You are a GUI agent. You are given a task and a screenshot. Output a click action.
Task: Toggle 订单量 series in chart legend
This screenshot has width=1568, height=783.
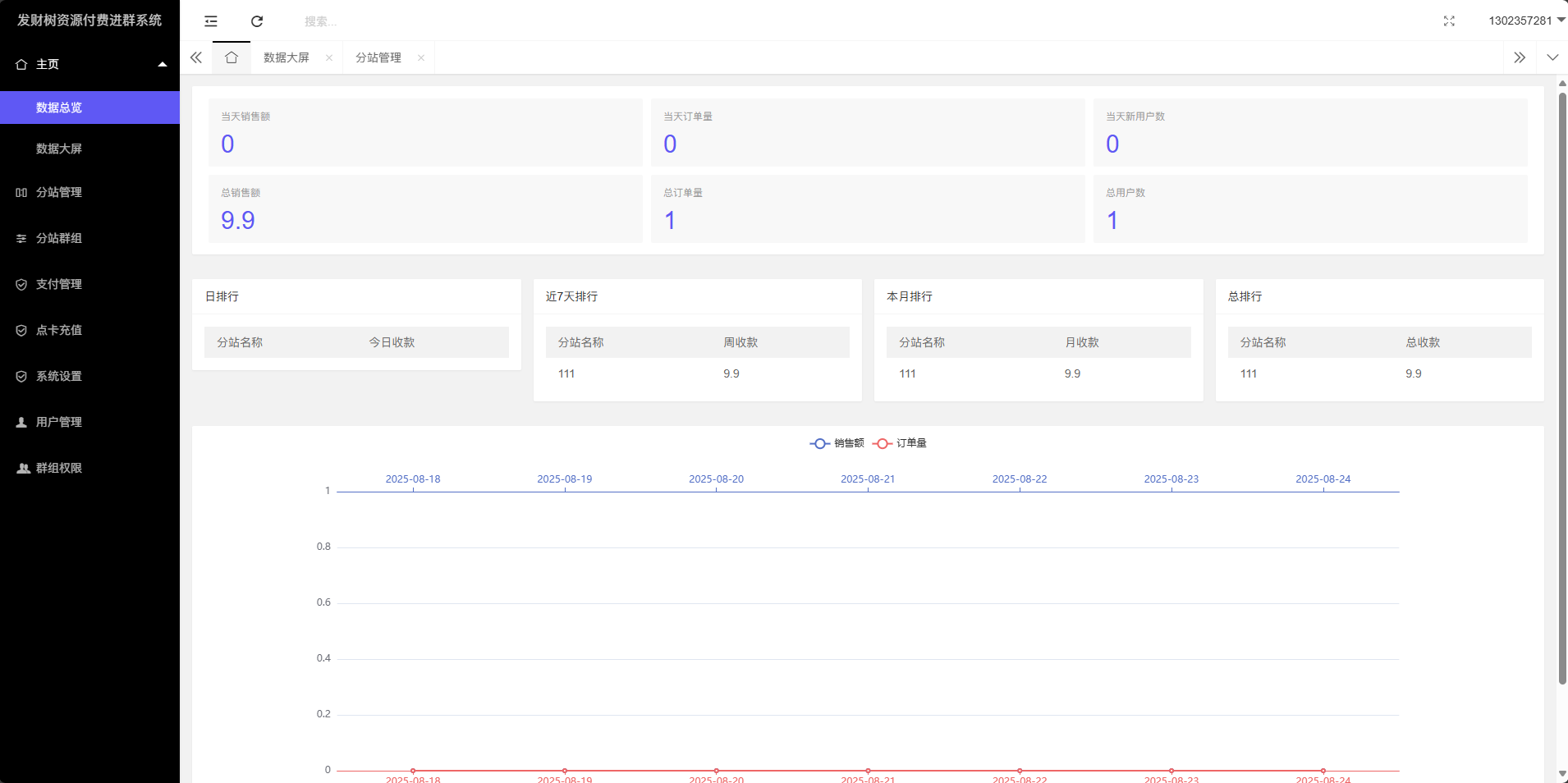(900, 443)
